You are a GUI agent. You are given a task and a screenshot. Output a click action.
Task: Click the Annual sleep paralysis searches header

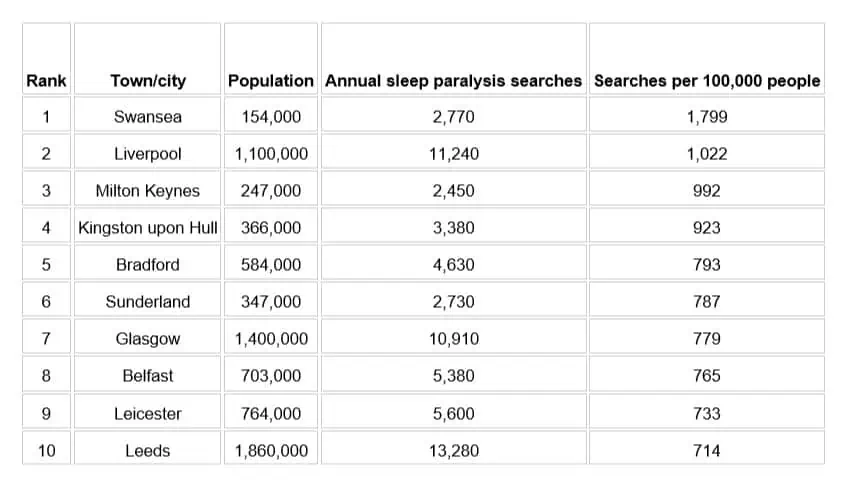pyautogui.click(x=453, y=81)
